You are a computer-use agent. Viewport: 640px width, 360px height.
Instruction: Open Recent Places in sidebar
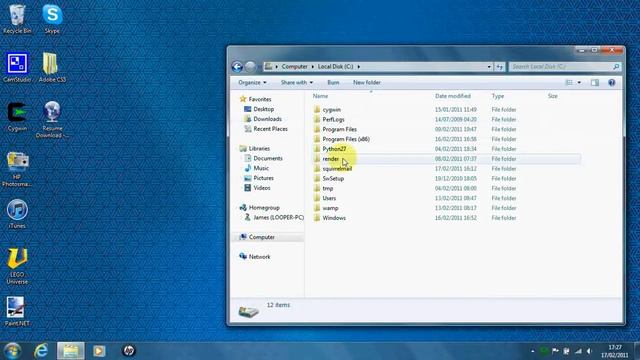click(x=270, y=129)
